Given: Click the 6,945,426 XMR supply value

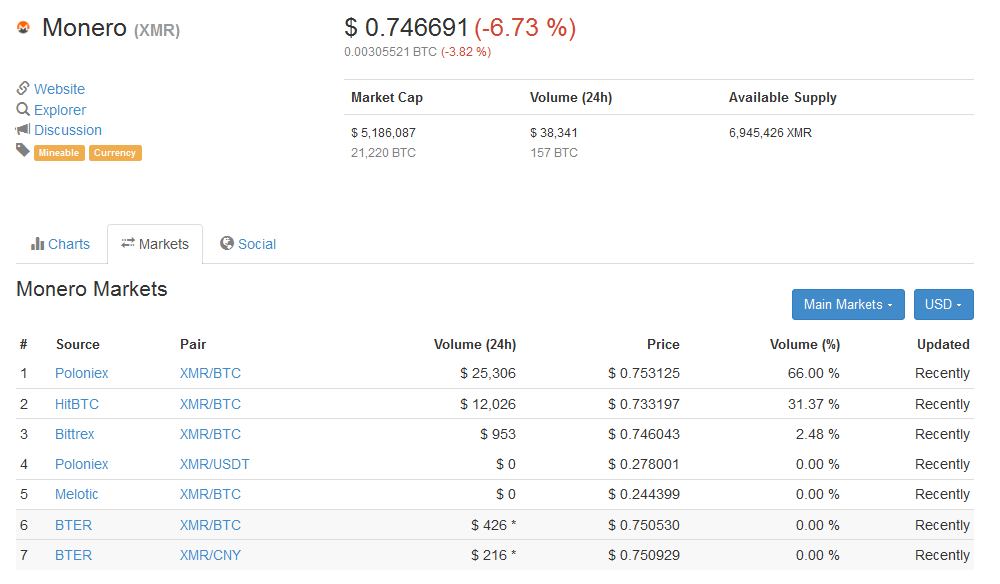Looking at the screenshot, I should click(x=770, y=133).
